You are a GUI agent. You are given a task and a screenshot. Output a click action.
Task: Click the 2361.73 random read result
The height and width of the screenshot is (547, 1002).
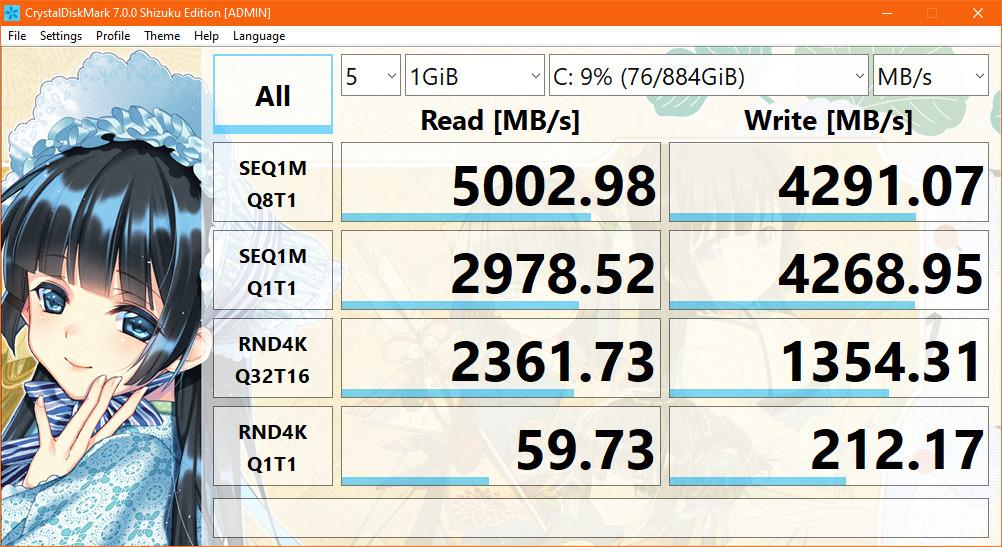click(x=501, y=358)
